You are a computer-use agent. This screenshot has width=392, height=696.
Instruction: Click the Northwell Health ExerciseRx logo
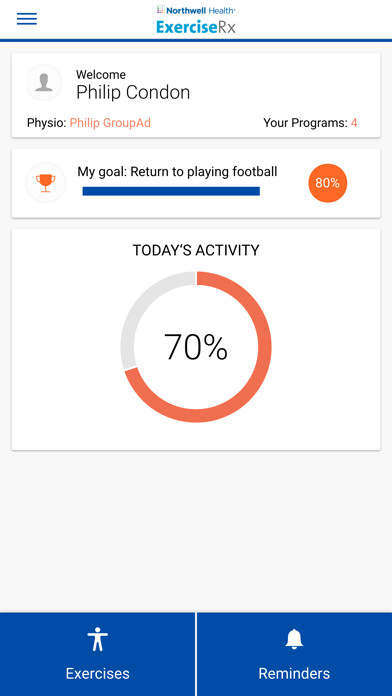[x=196, y=20]
